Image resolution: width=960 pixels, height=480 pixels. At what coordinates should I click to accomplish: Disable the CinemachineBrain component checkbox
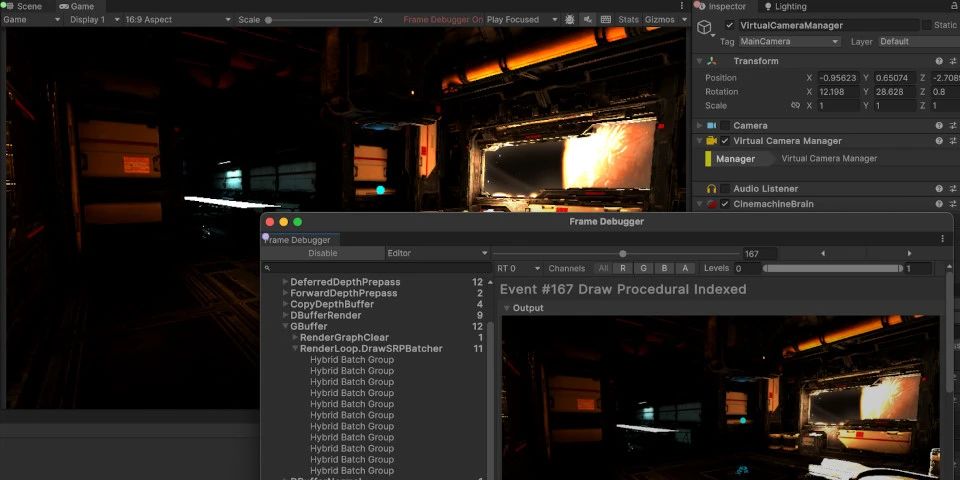[725, 204]
